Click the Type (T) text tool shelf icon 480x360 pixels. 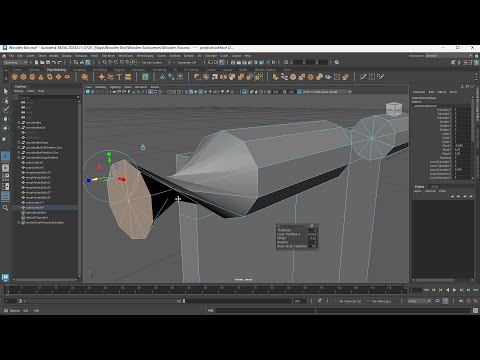(119, 77)
